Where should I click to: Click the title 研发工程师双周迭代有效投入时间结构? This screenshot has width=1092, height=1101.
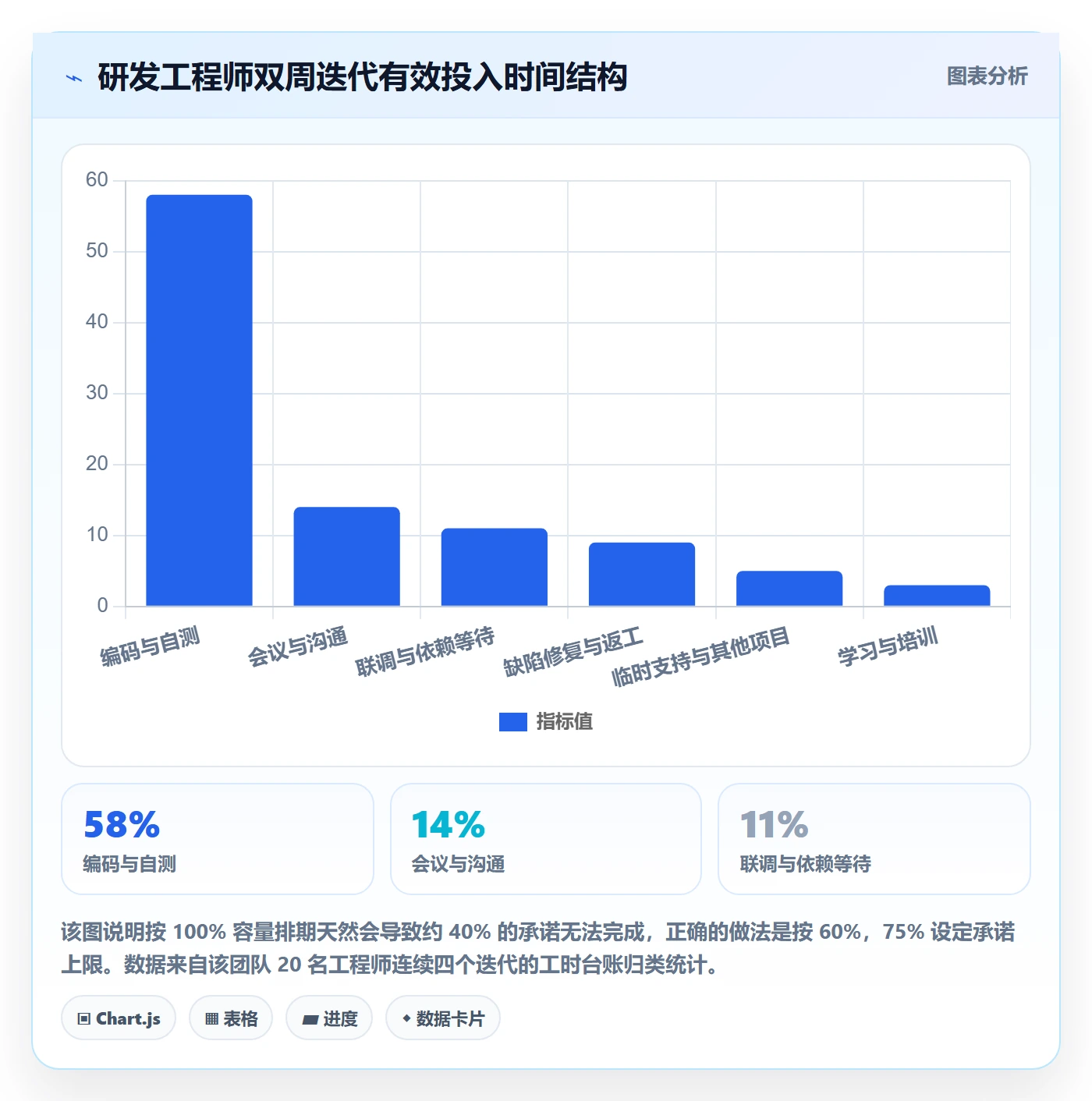point(363,77)
